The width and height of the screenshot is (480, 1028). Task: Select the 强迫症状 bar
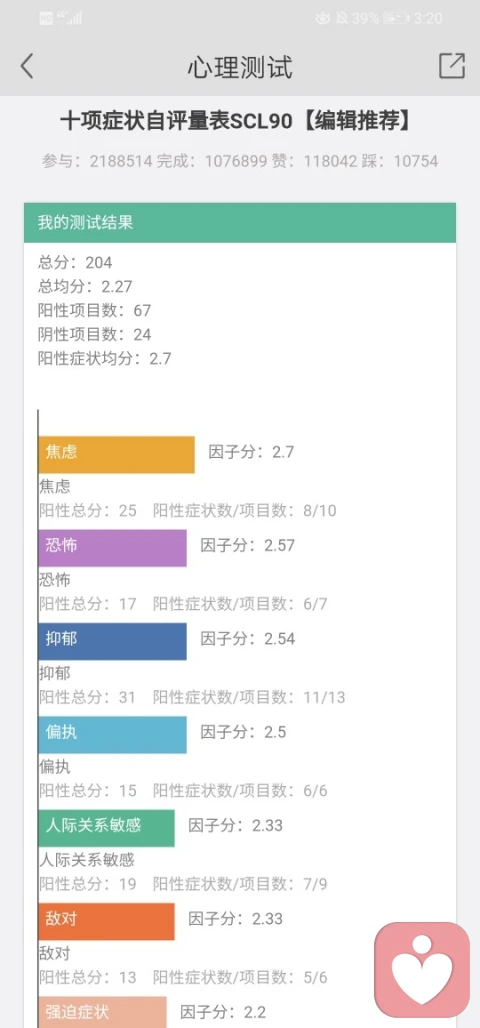click(x=102, y=1012)
